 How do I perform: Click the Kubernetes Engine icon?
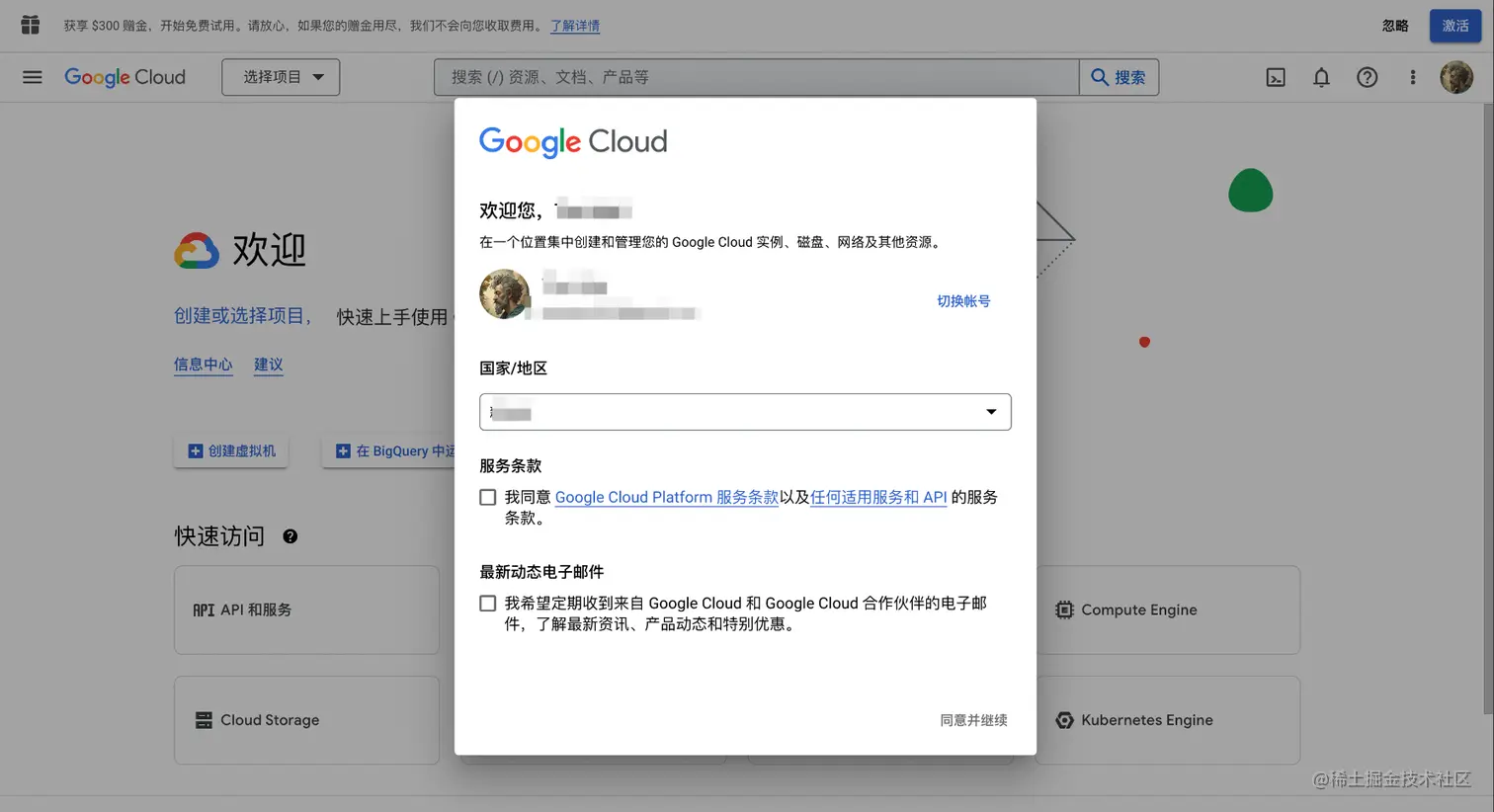[1064, 720]
